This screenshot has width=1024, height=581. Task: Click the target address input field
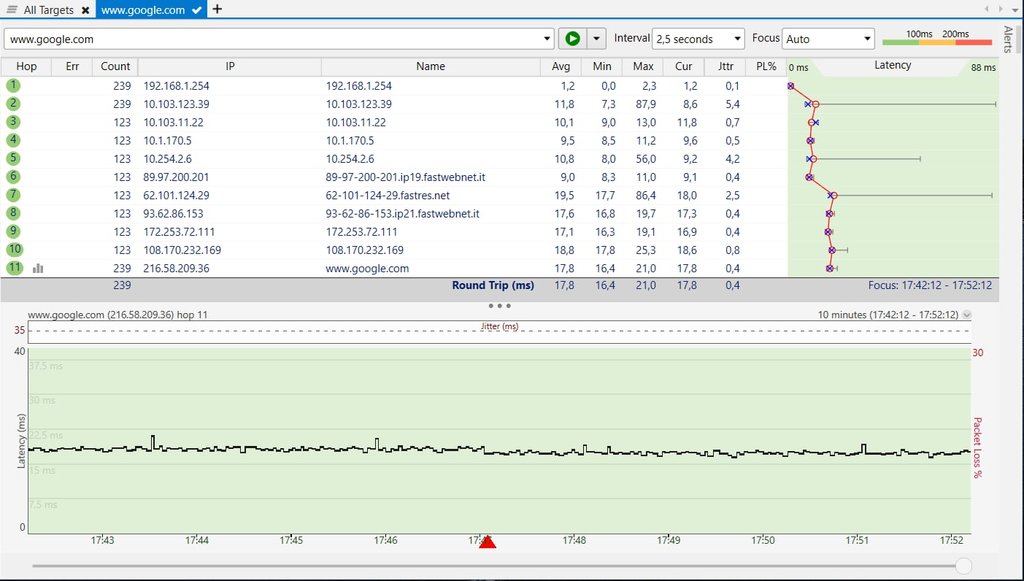274,39
